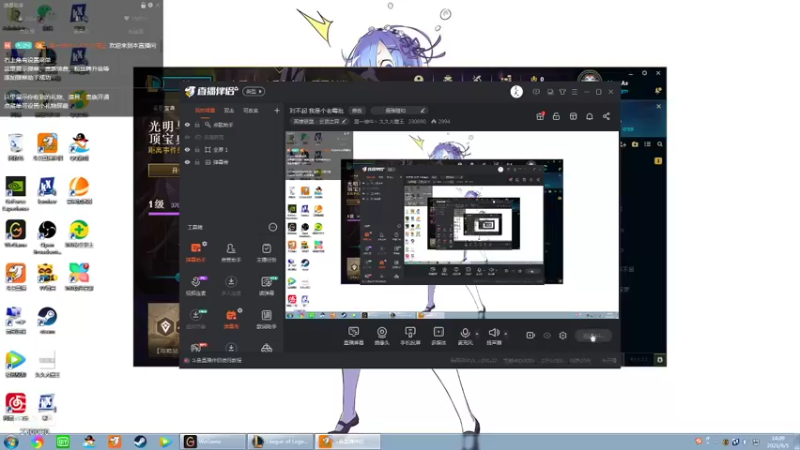Open the speaker dropdown arrow
This screenshot has height=450, width=800.
[x=506, y=334]
